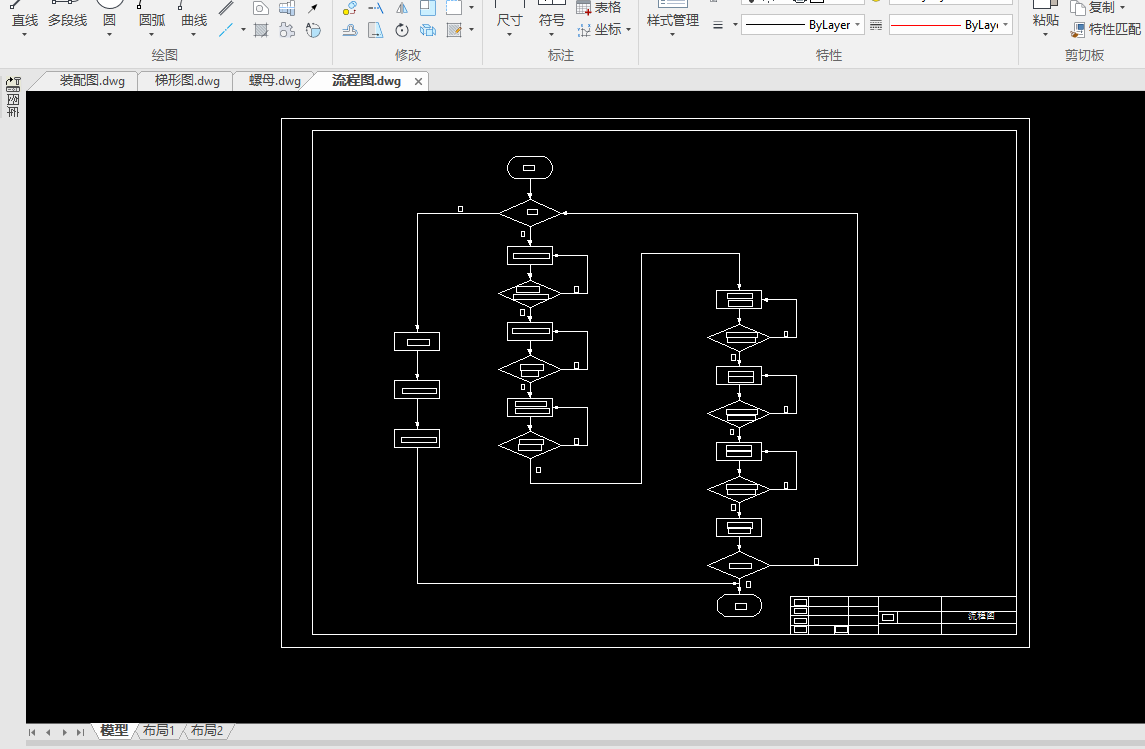This screenshot has width=1145, height=749.
Task: Jump to the last layout tab arrow
Action: click(80, 731)
